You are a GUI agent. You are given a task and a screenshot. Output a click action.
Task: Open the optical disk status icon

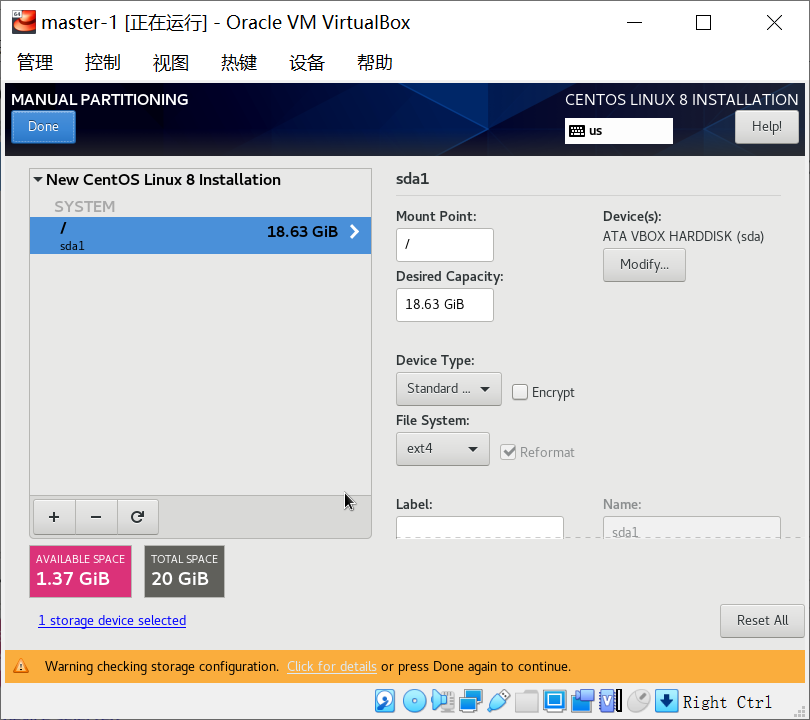coord(414,701)
